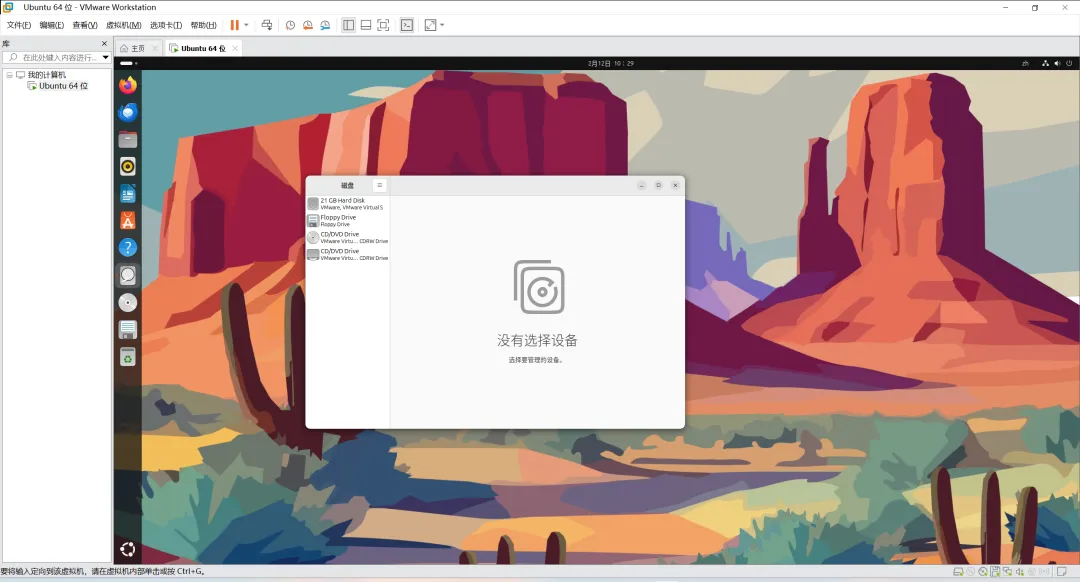Open the zh input method indicator
1080x582 pixels.
[1025, 63]
